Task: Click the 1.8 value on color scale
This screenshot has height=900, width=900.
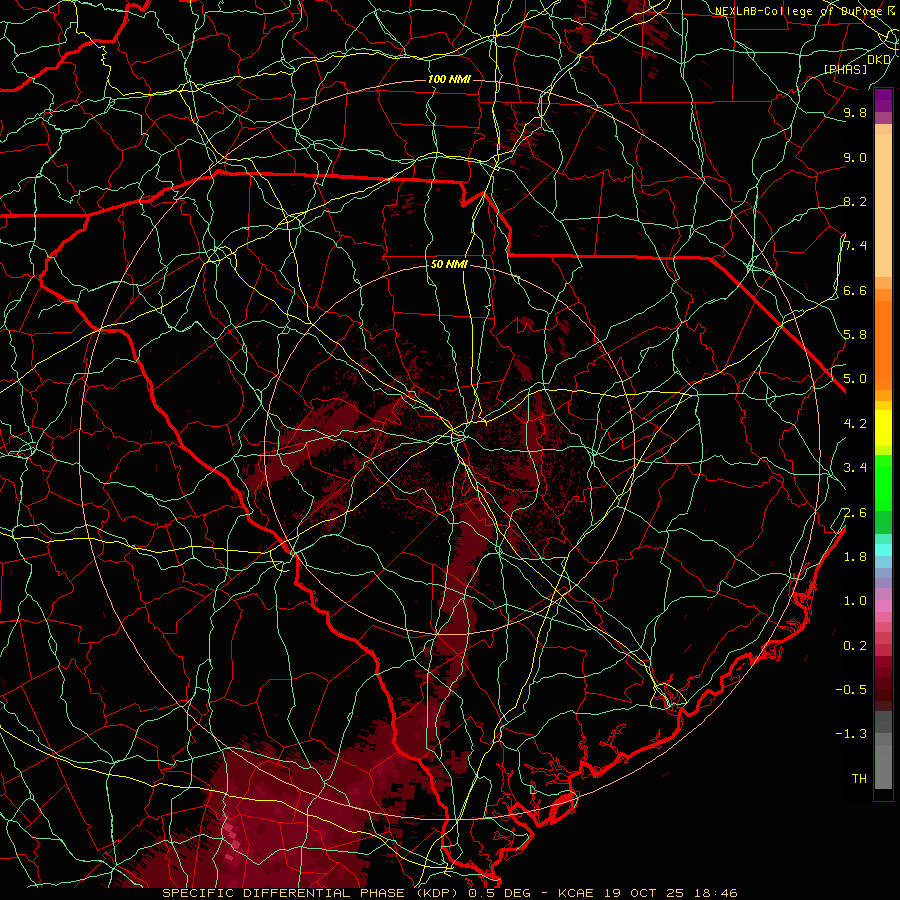Action: point(855,557)
